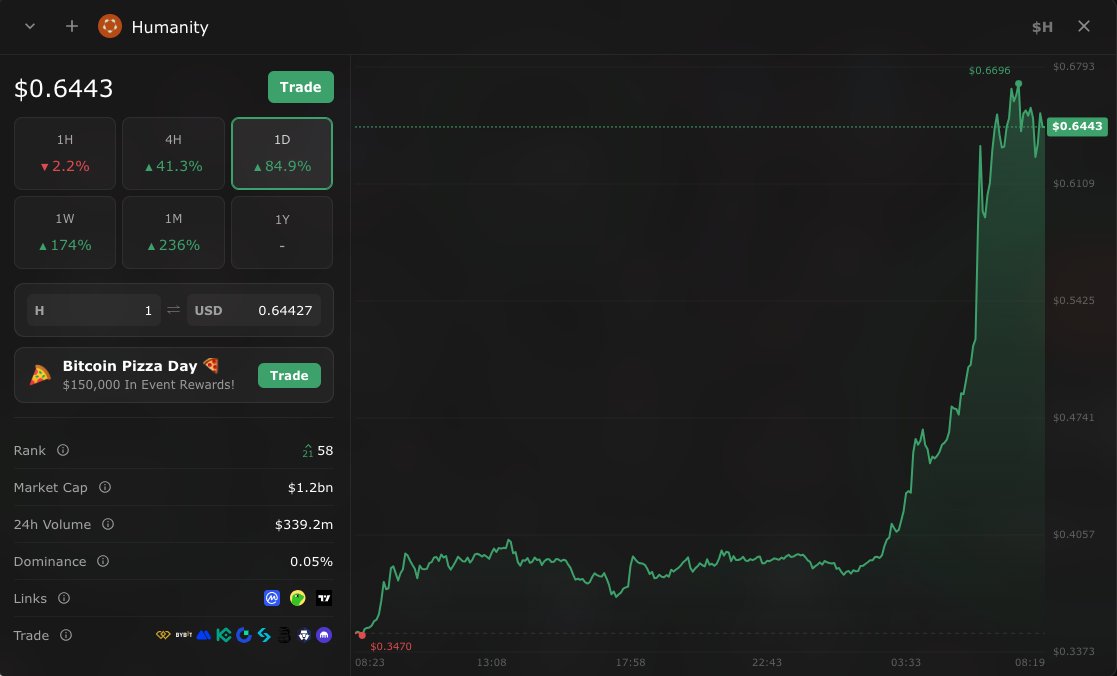Trade on Gate.io icon
The height and width of the screenshot is (676, 1117).
pos(244,635)
